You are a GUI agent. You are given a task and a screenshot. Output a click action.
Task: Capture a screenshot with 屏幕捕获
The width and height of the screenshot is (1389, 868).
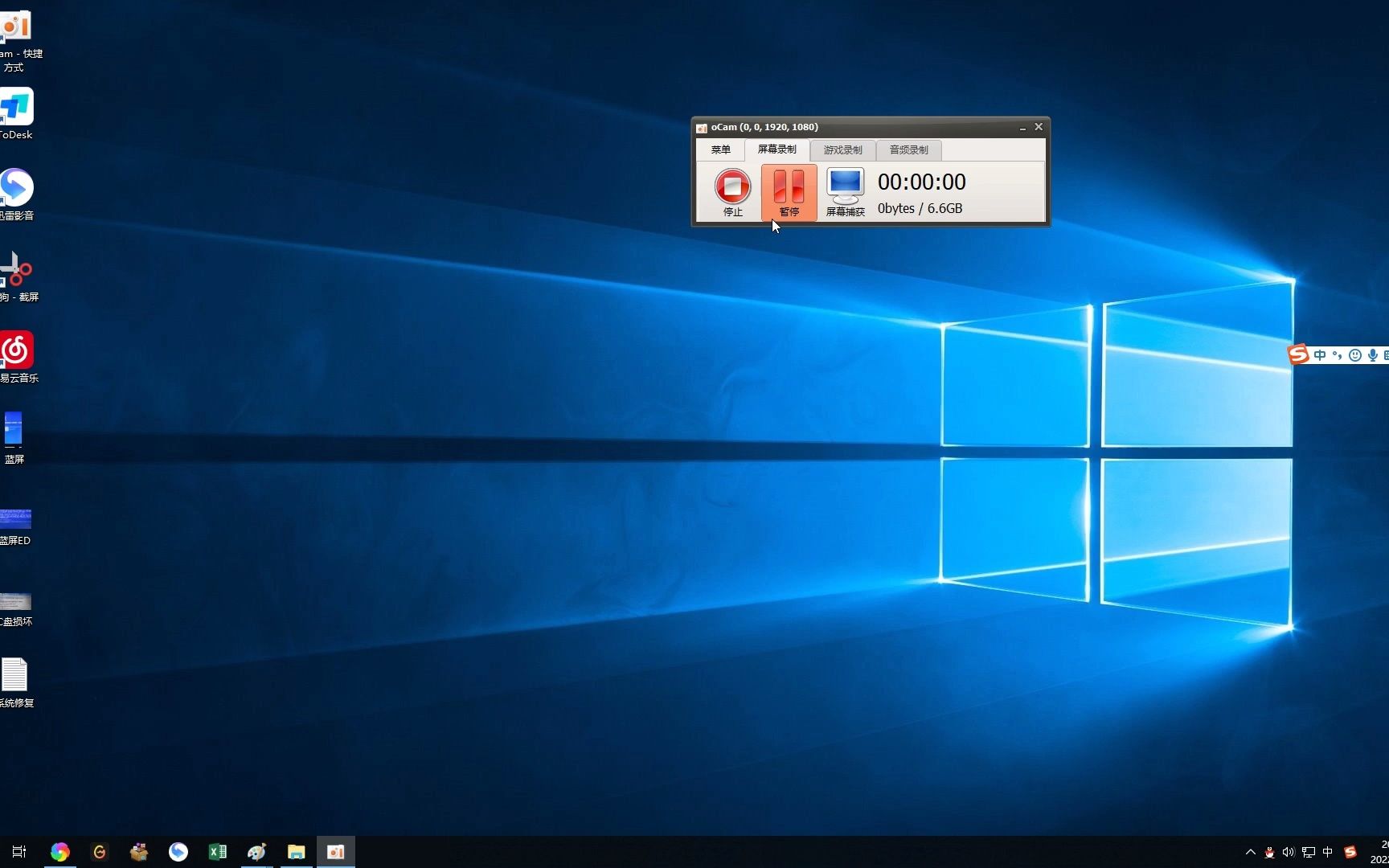click(x=845, y=193)
